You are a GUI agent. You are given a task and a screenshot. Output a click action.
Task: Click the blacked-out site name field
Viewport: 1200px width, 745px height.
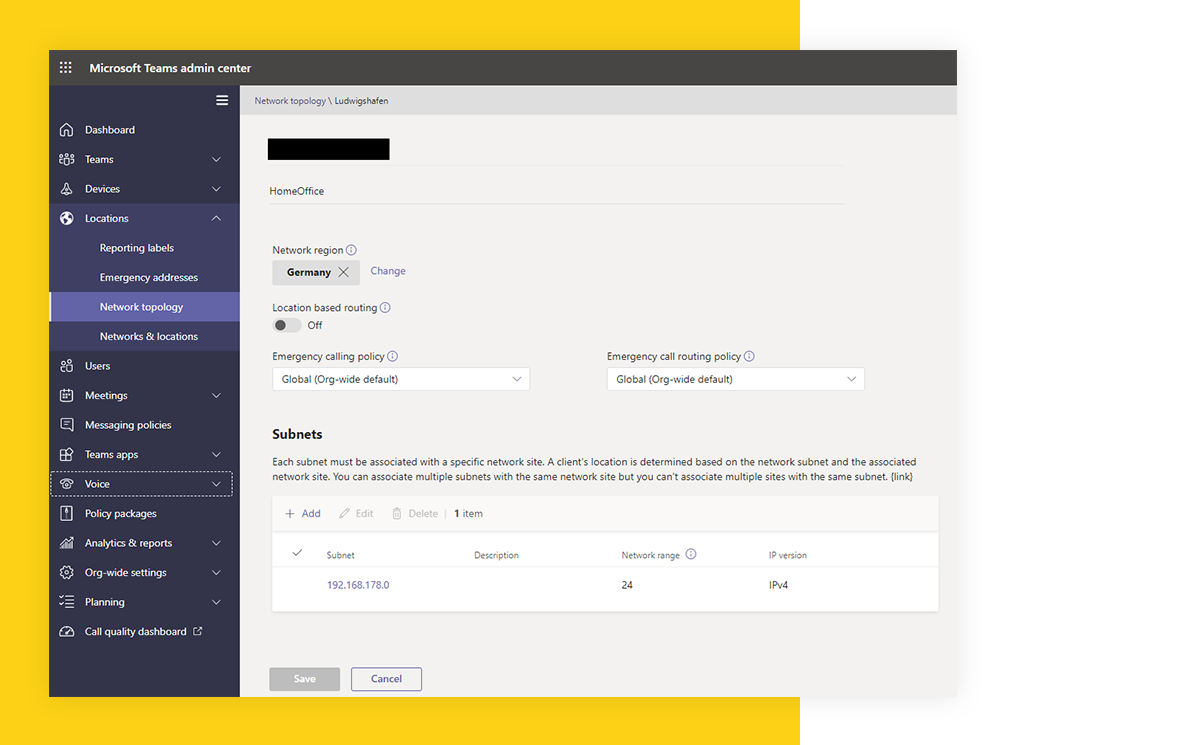(328, 149)
